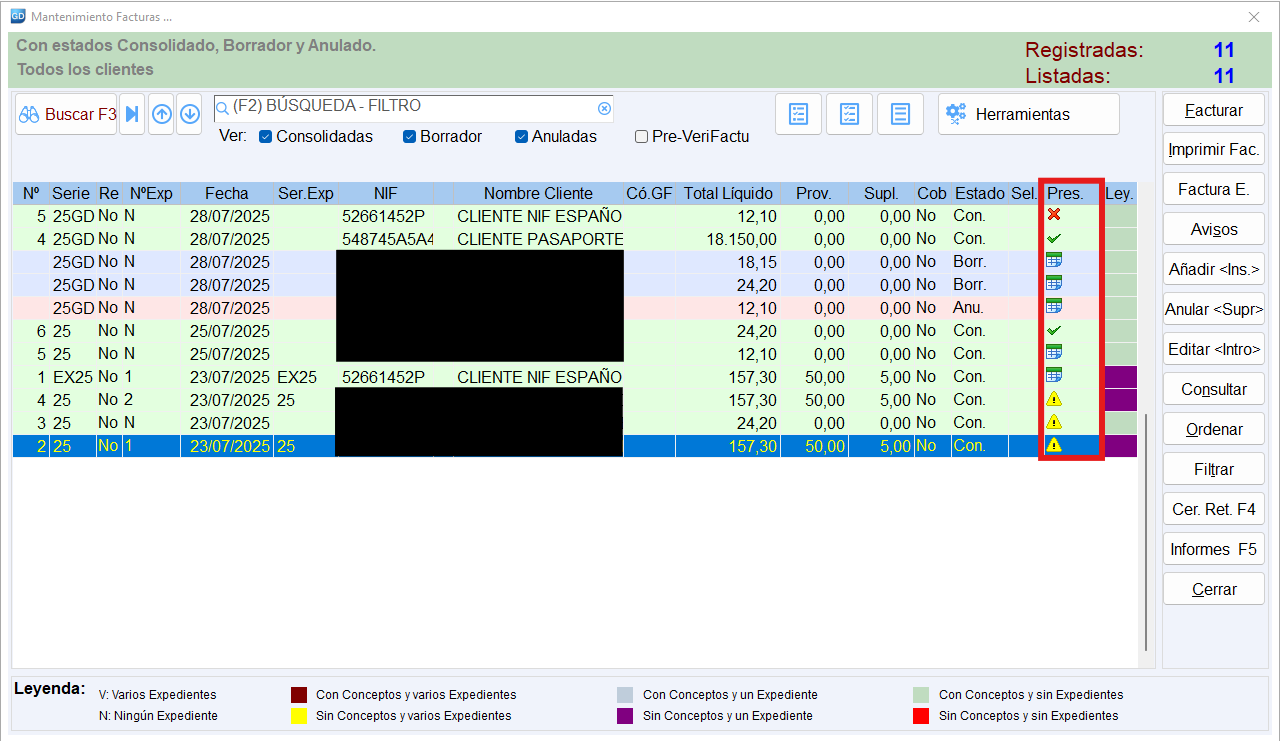Click the Anular <Supr> button
Image resolution: width=1280 pixels, height=741 pixels.
pos(1214,310)
